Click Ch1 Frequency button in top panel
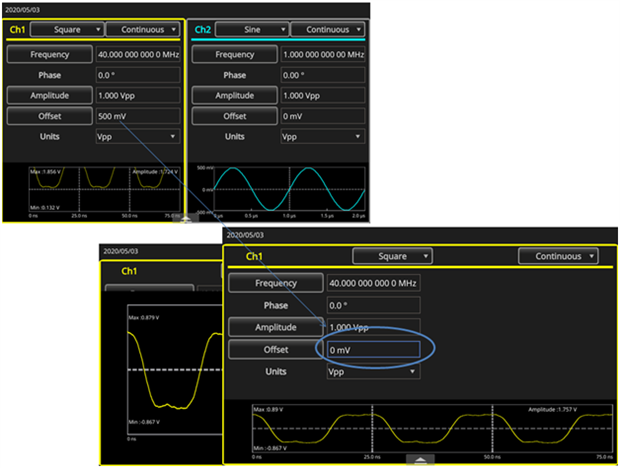620x468 pixels. 50,55
